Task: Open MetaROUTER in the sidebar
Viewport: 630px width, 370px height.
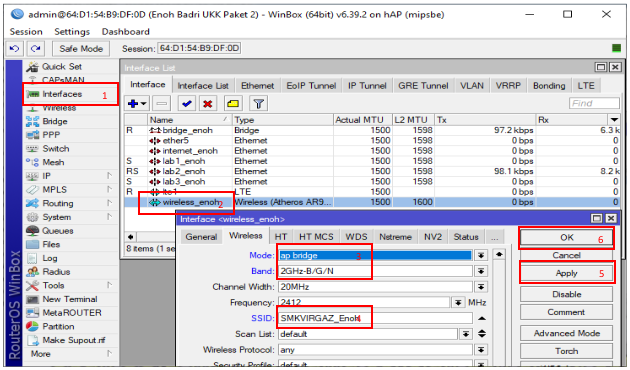Action: click(x=72, y=313)
